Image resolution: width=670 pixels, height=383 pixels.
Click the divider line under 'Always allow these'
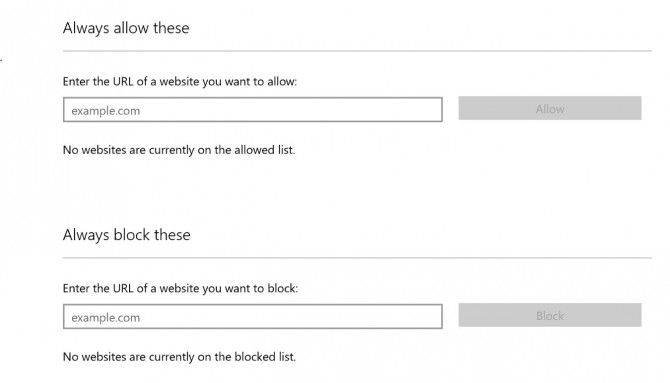click(357, 51)
